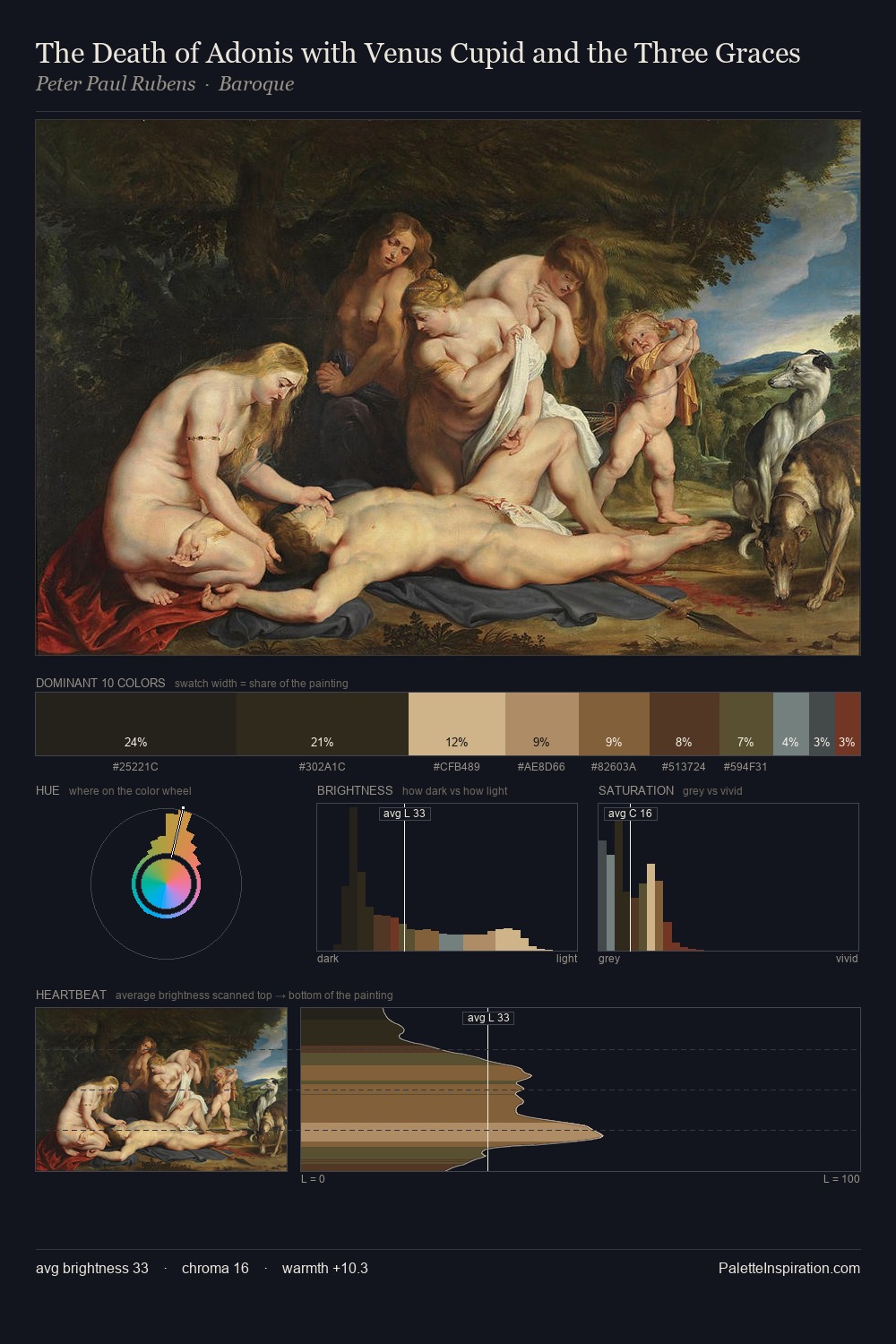Open the PaletteInspiration.com link
Image resolution: width=896 pixels, height=1344 pixels.
tap(789, 1268)
